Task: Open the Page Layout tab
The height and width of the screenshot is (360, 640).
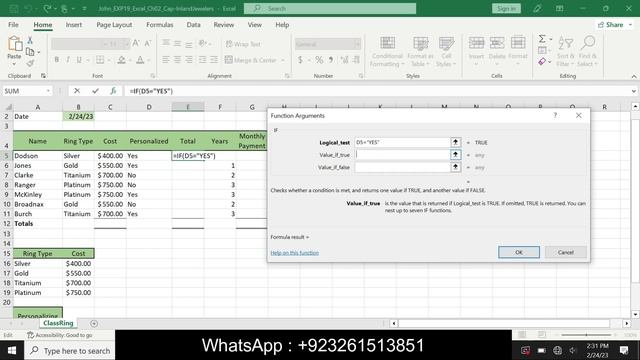Action: pos(114,25)
